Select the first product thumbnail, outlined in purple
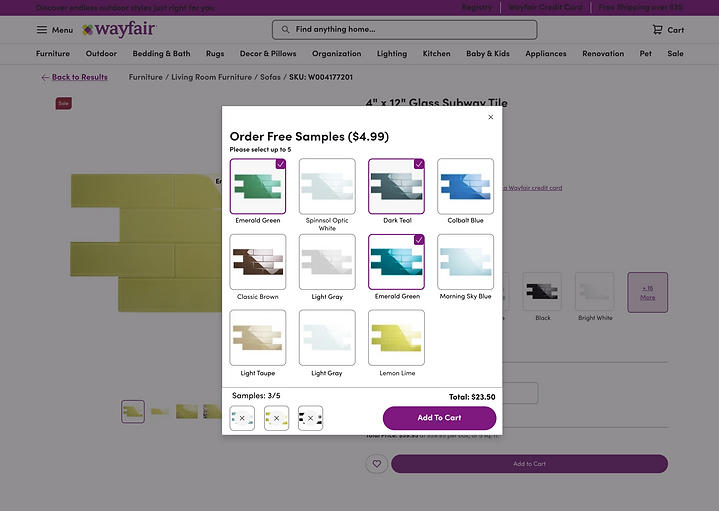719x511 pixels. click(133, 411)
